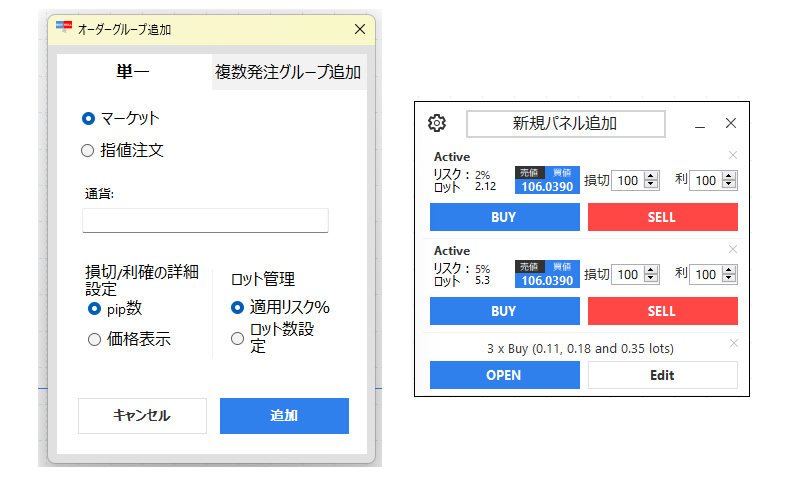The height and width of the screenshot is (485, 790).
Task: Click the 損切 stepper in the 2% risk panel
Action: pyautogui.click(x=651, y=181)
